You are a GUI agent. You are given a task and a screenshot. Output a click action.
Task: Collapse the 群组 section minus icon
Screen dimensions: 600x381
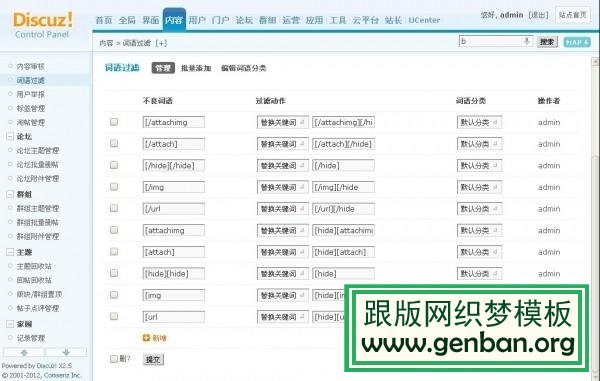click(10, 194)
